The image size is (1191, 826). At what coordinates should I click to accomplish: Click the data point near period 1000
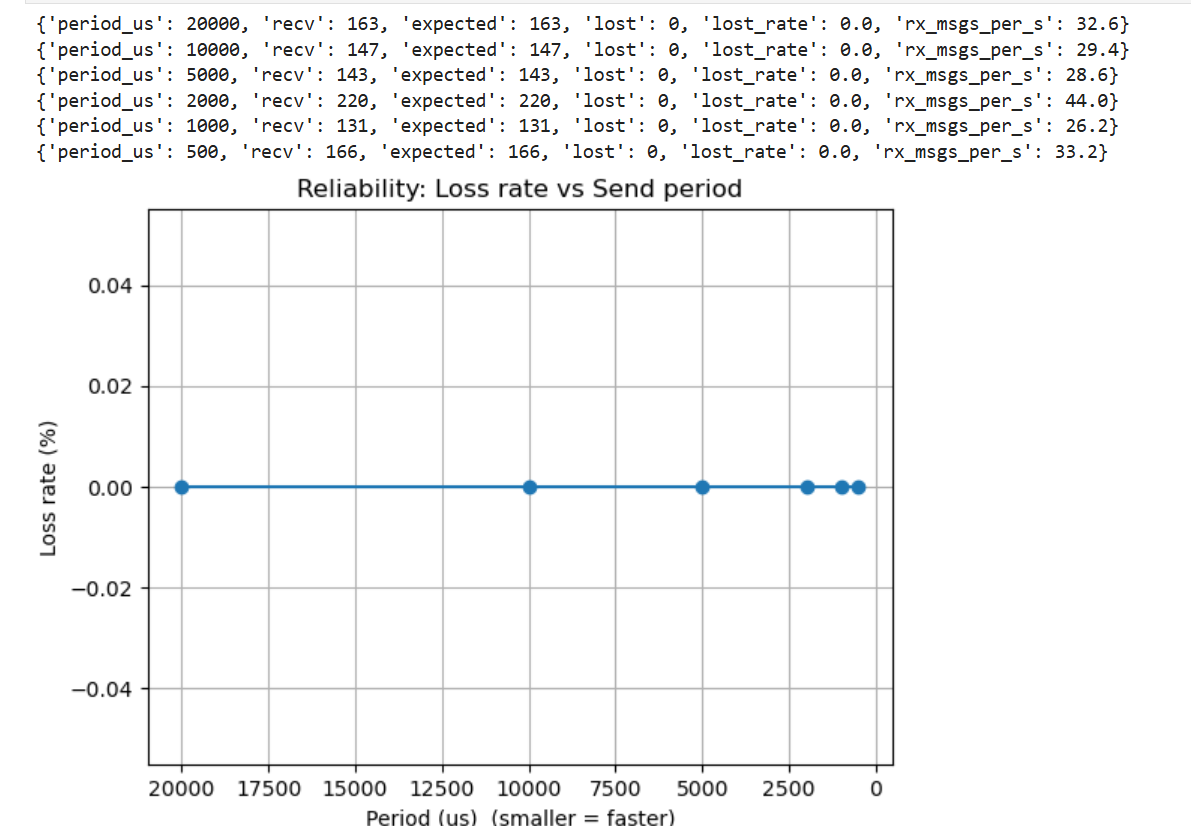tap(840, 487)
